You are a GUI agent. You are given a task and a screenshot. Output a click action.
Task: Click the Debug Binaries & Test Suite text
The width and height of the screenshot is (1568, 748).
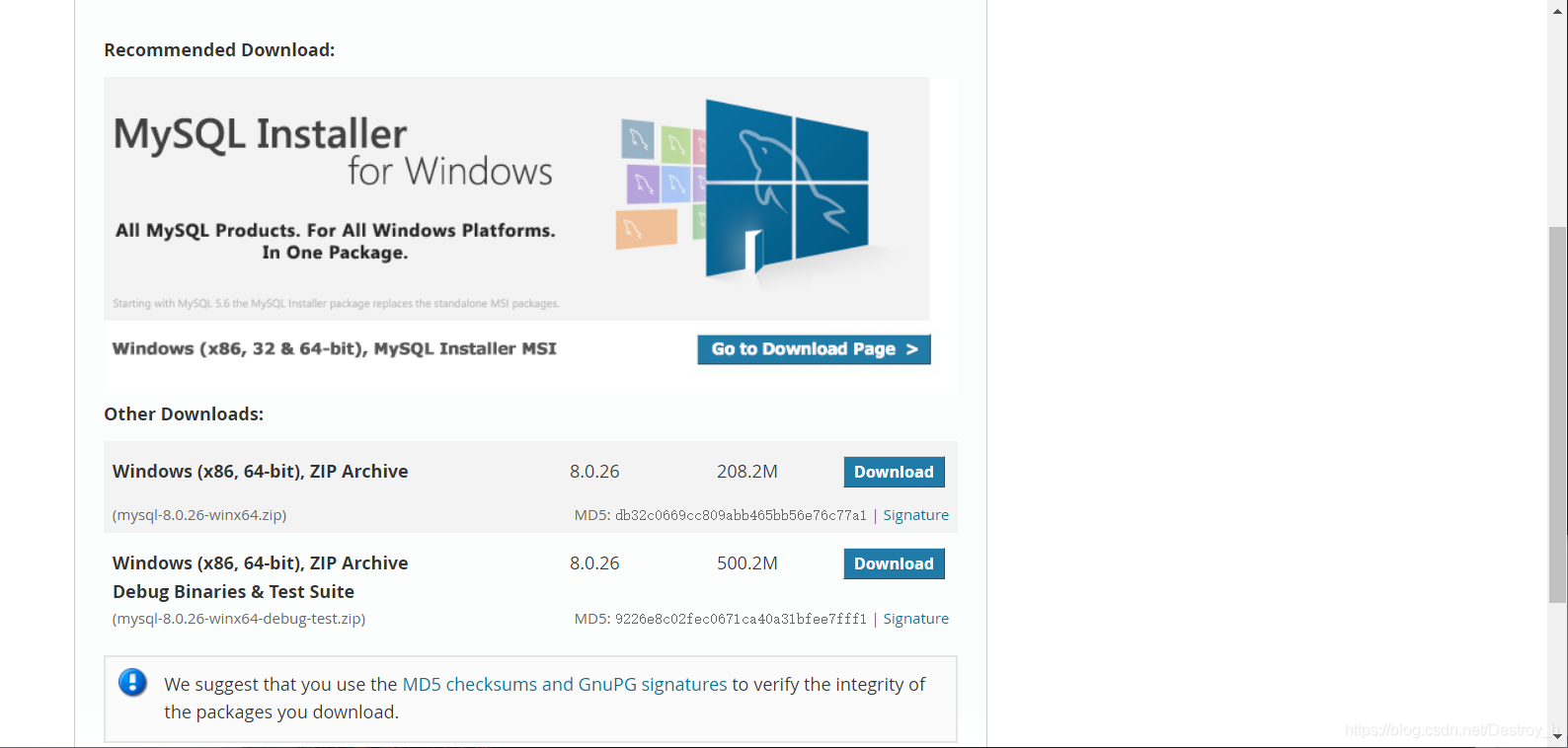point(233,591)
